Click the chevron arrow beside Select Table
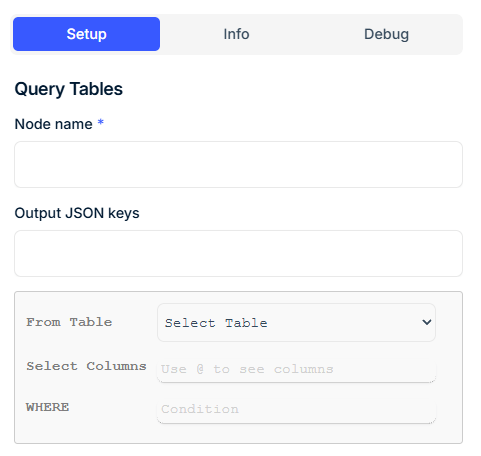 (x=427, y=322)
